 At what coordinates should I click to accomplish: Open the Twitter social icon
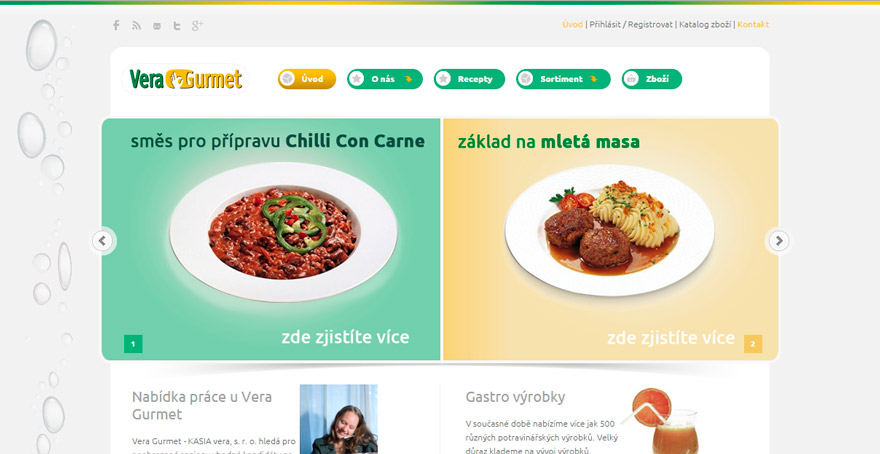pyautogui.click(x=177, y=25)
